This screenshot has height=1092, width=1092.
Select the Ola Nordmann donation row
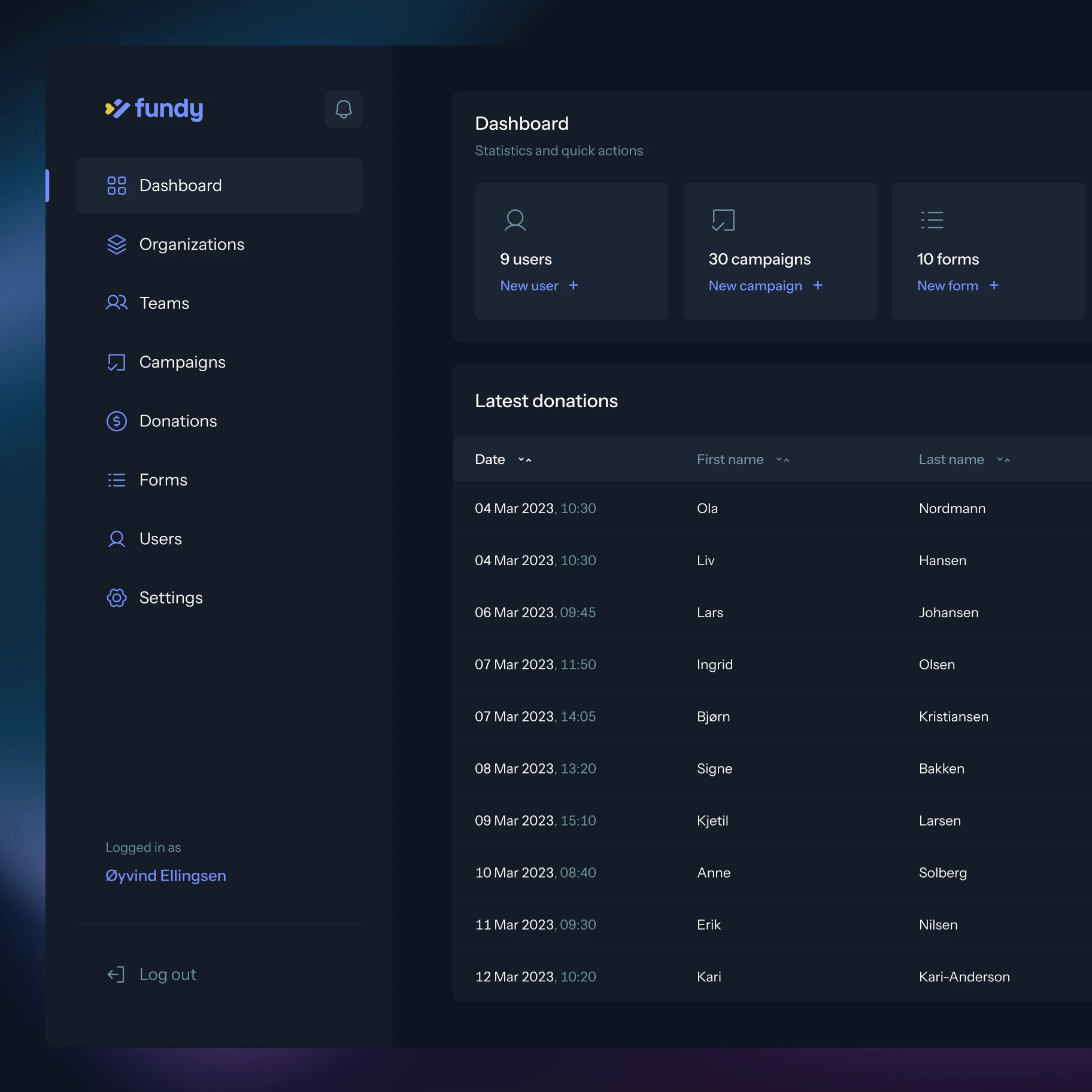point(772,508)
